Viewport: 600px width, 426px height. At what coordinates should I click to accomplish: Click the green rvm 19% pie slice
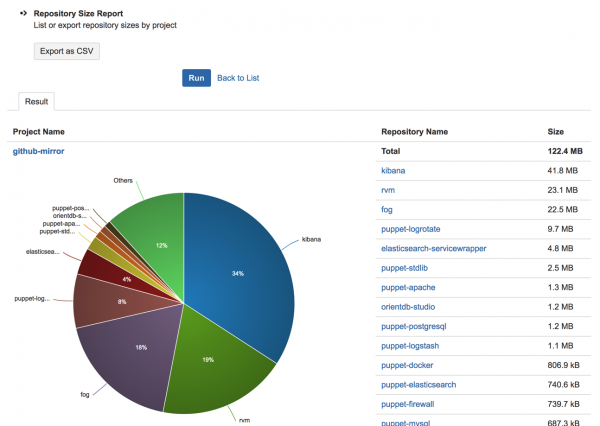pos(214,364)
